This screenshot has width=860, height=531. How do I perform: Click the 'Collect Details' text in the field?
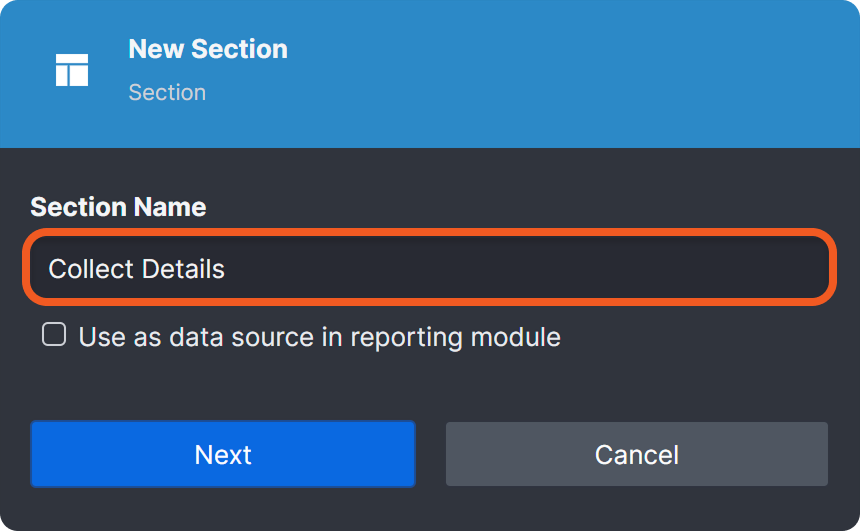pos(136,269)
